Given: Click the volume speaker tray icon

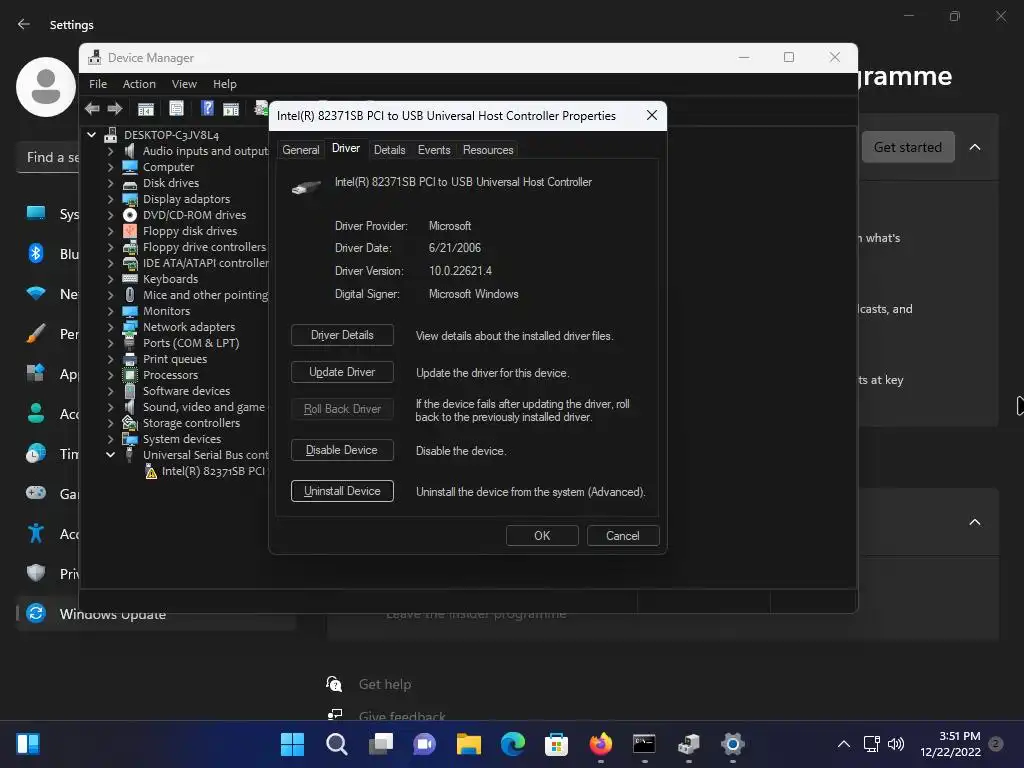Looking at the screenshot, I should [896, 744].
